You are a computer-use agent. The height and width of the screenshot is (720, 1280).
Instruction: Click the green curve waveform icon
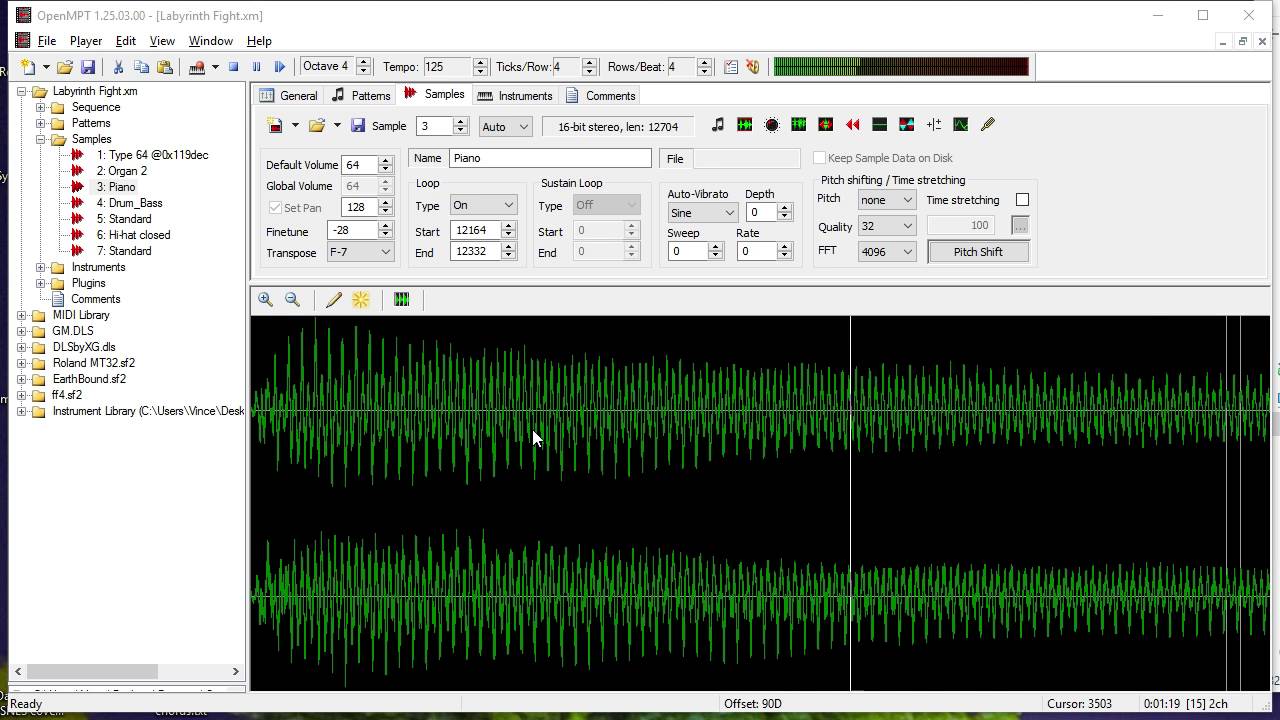[960, 125]
